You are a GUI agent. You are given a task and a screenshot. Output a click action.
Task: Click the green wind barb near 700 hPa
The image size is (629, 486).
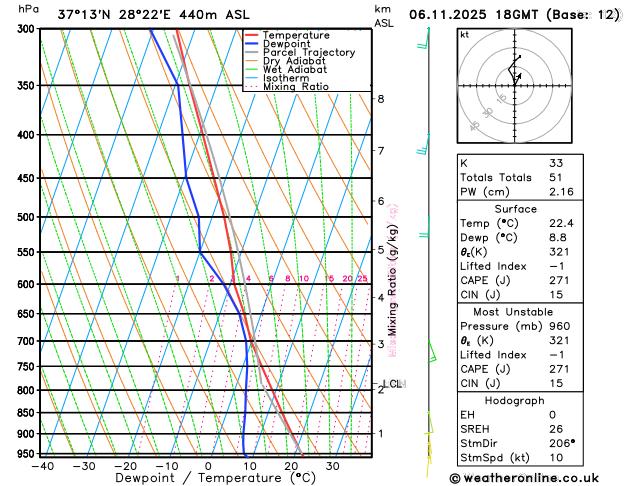(432, 352)
